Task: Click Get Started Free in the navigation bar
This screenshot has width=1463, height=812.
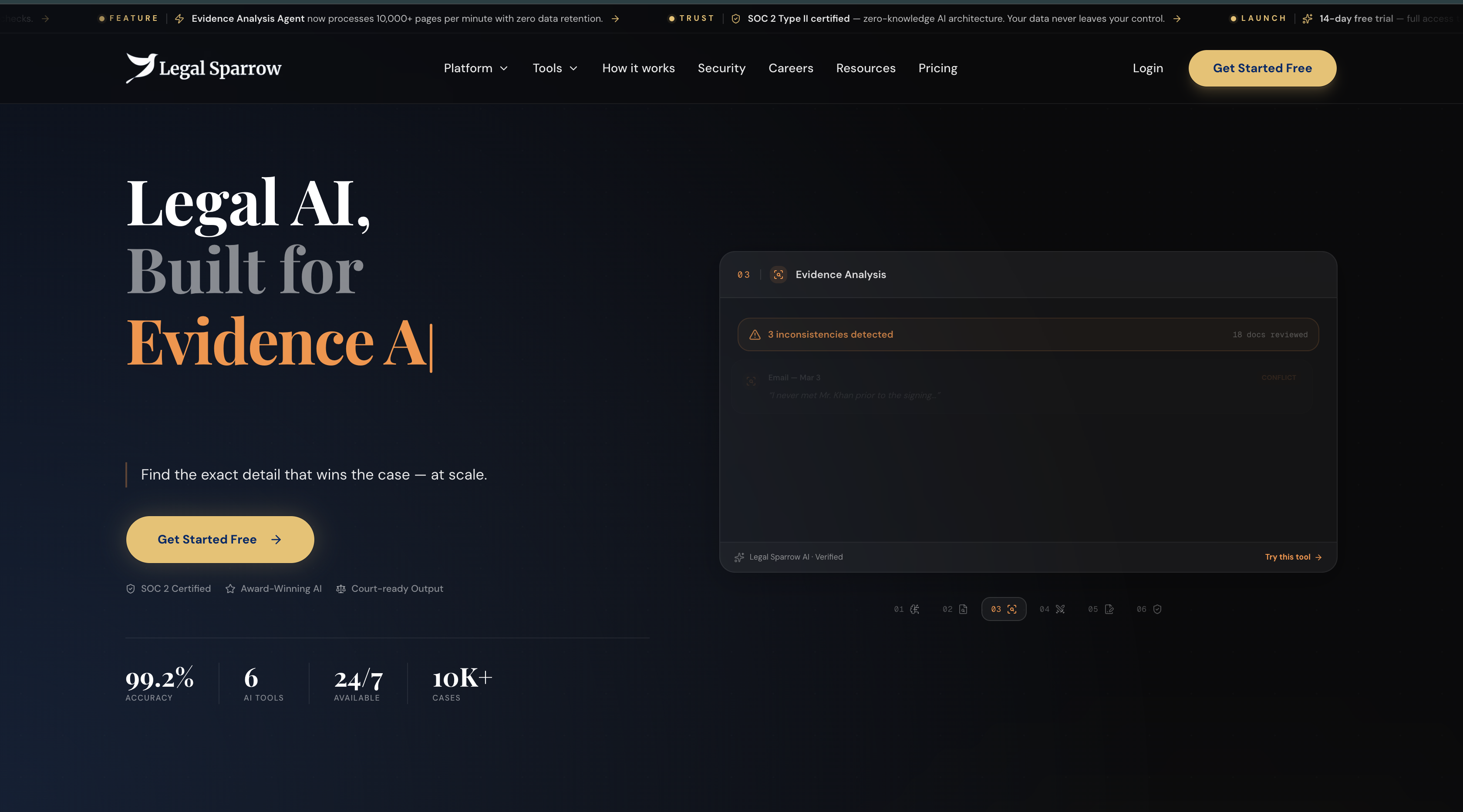Action: (x=1262, y=68)
